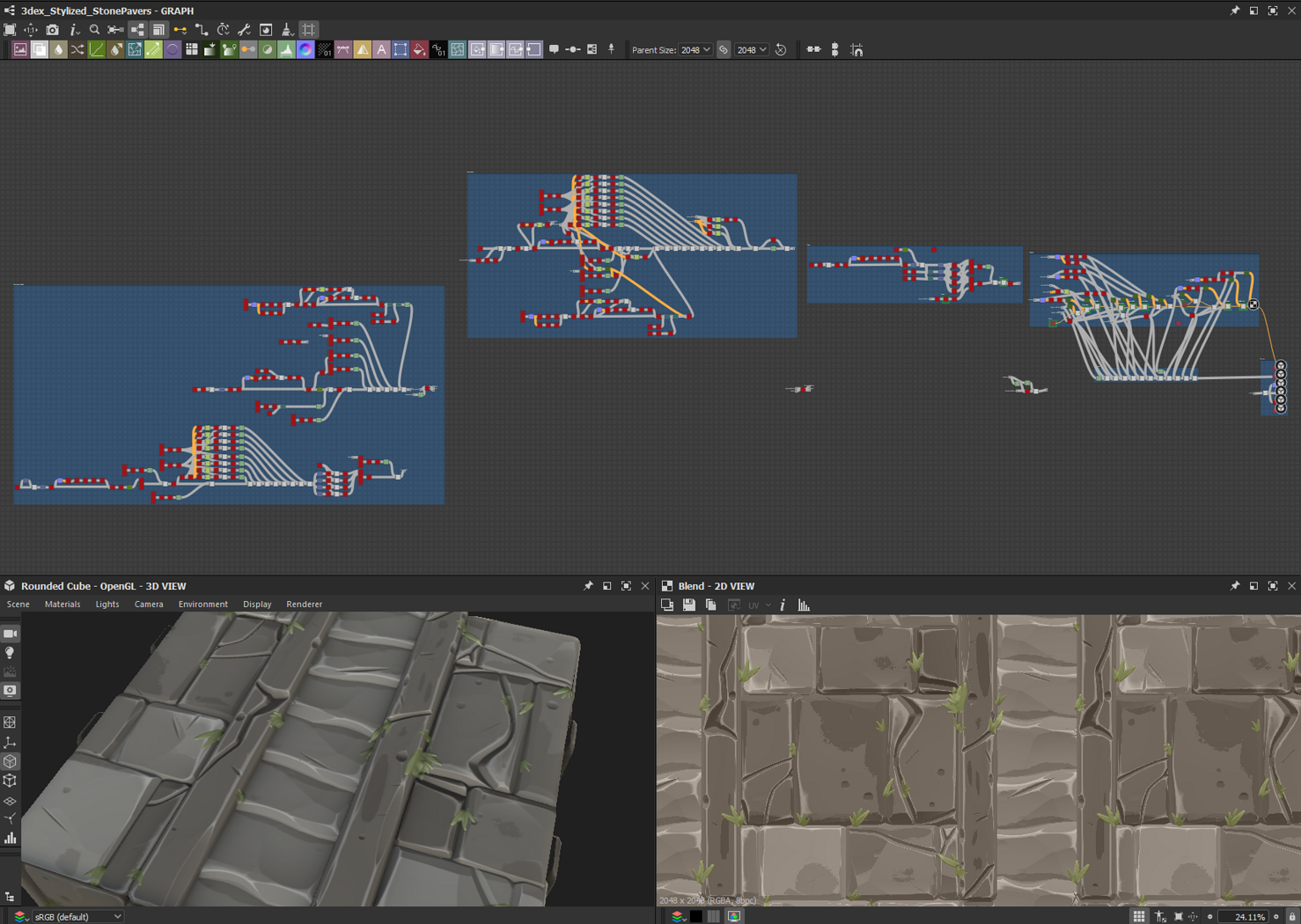This screenshot has width=1301, height=924.
Task: Toggle the parent size link button
Action: coord(724,50)
